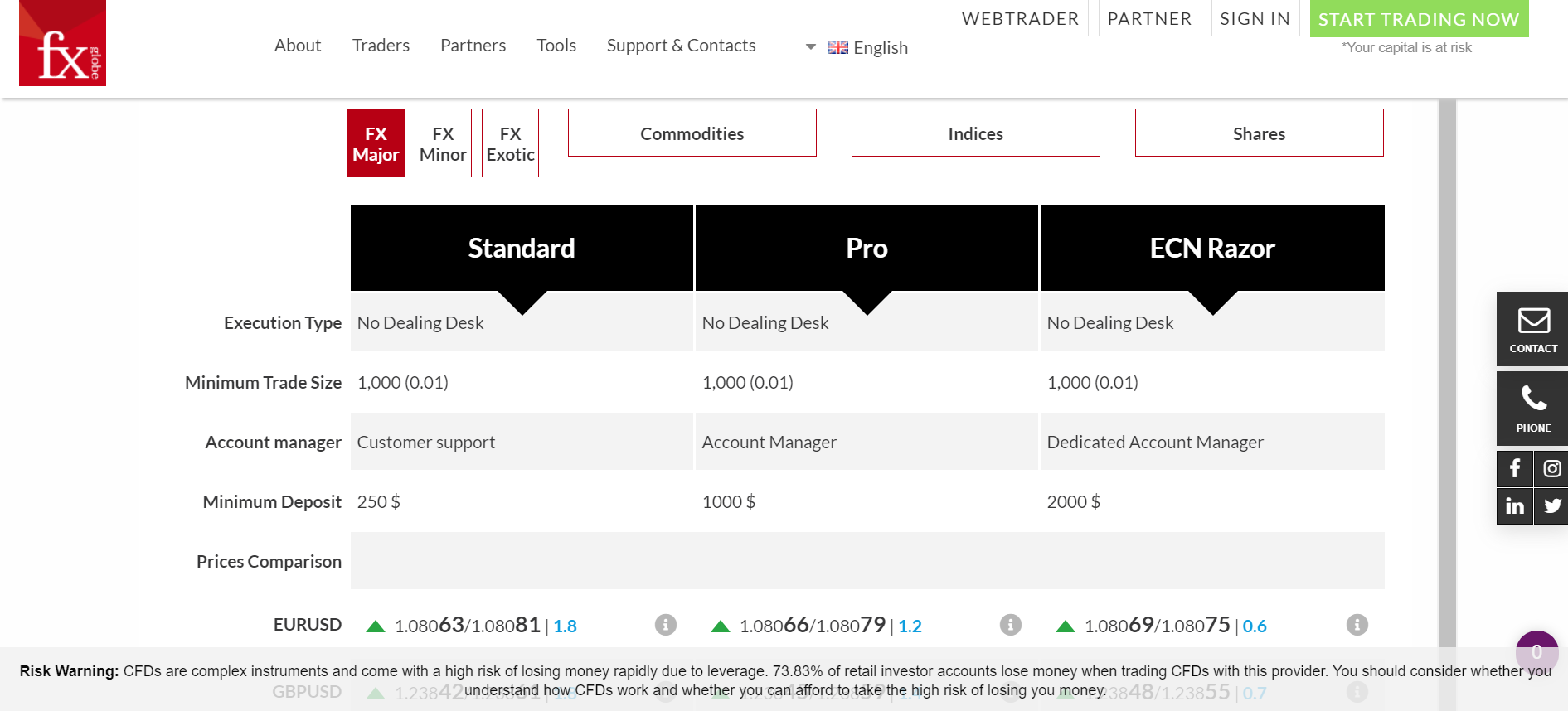
Task: Visit the Facebook page icon
Action: (x=1514, y=469)
